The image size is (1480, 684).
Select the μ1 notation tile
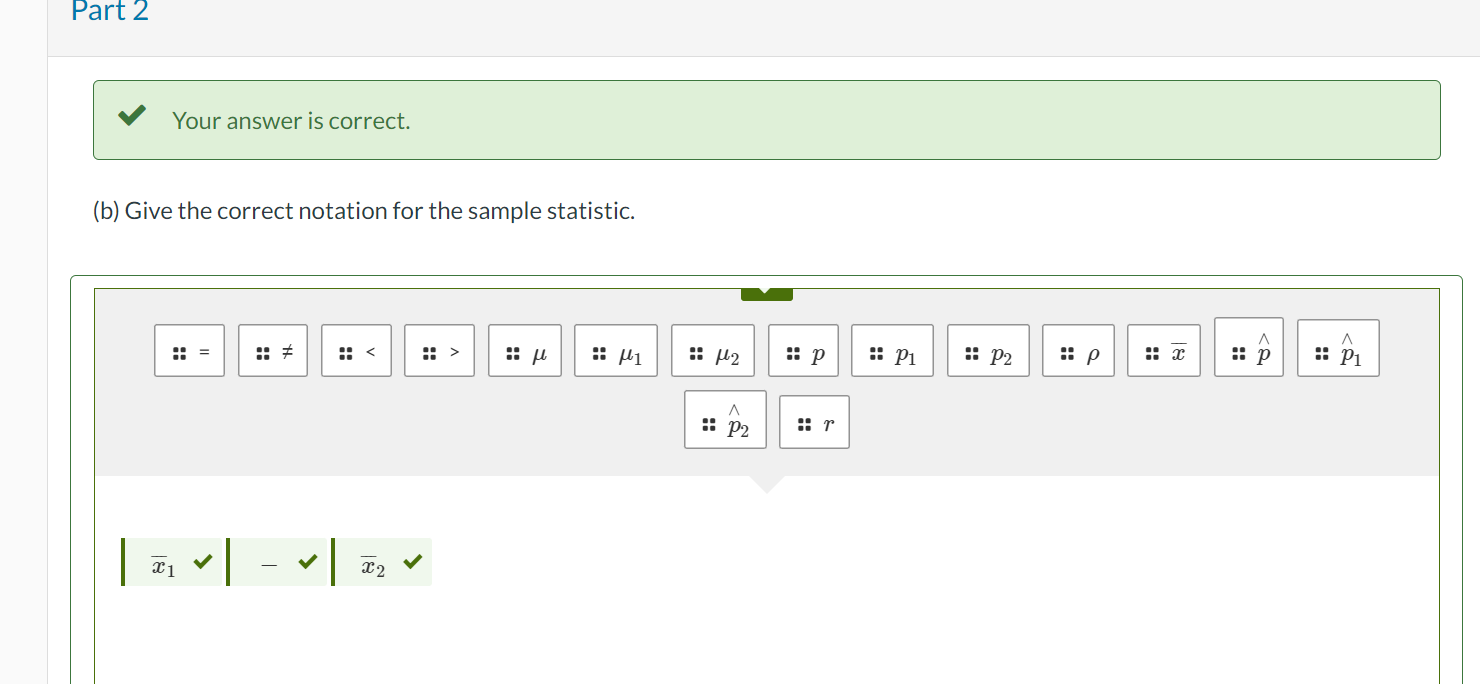coord(615,351)
